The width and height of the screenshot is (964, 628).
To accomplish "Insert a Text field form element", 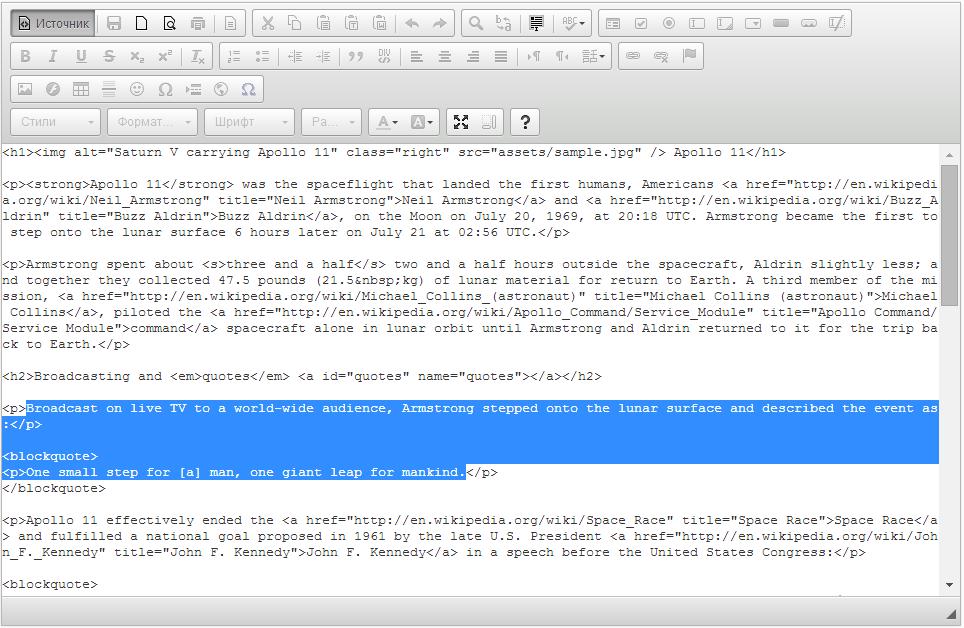I will [697, 23].
